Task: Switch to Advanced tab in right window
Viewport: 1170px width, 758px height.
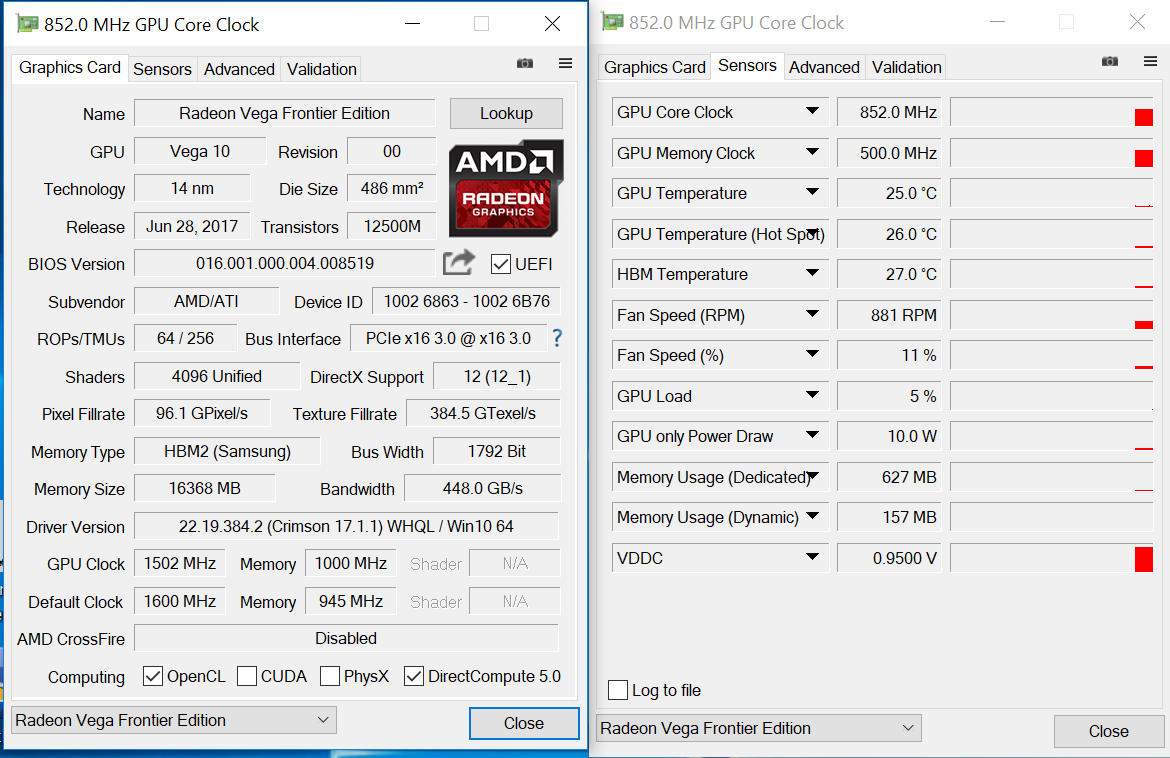Action: [824, 67]
